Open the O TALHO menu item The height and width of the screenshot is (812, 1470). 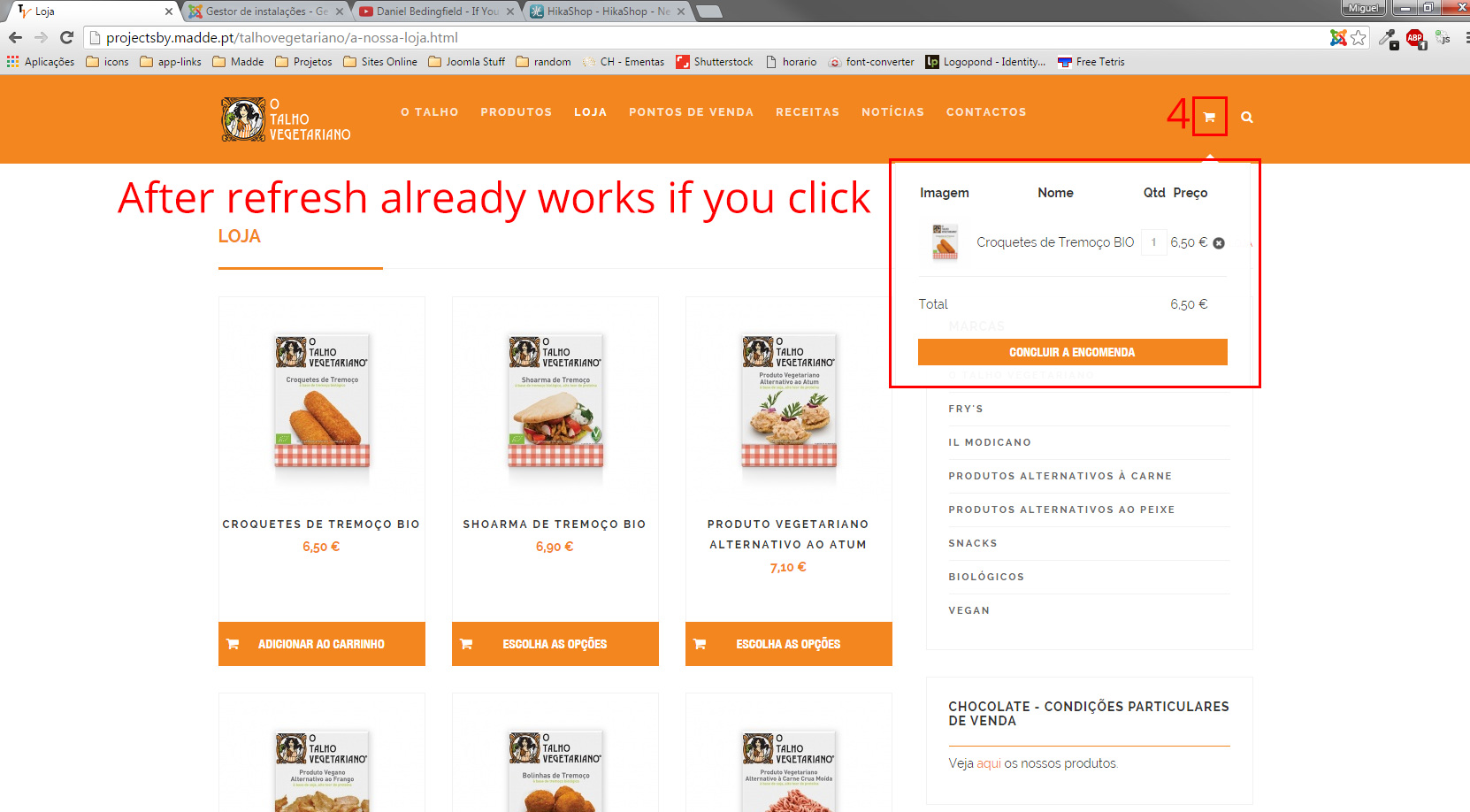coord(430,112)
